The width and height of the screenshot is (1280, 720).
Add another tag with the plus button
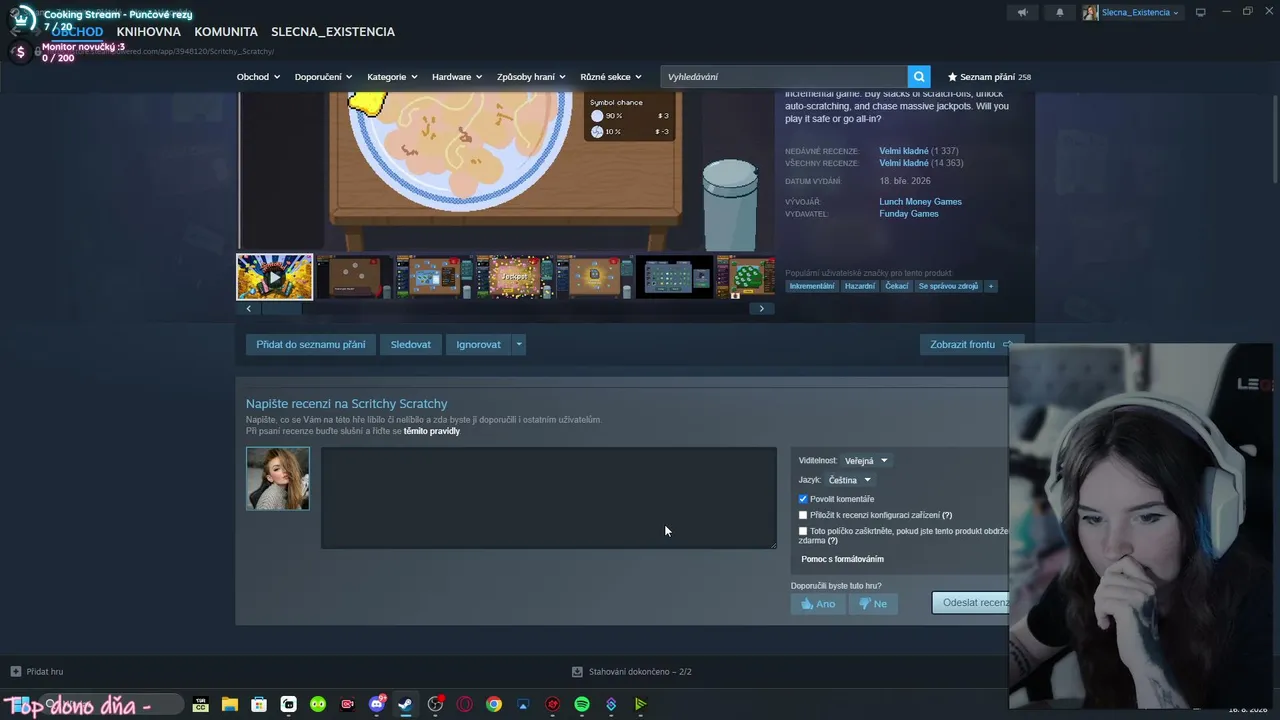click(991, 286)
